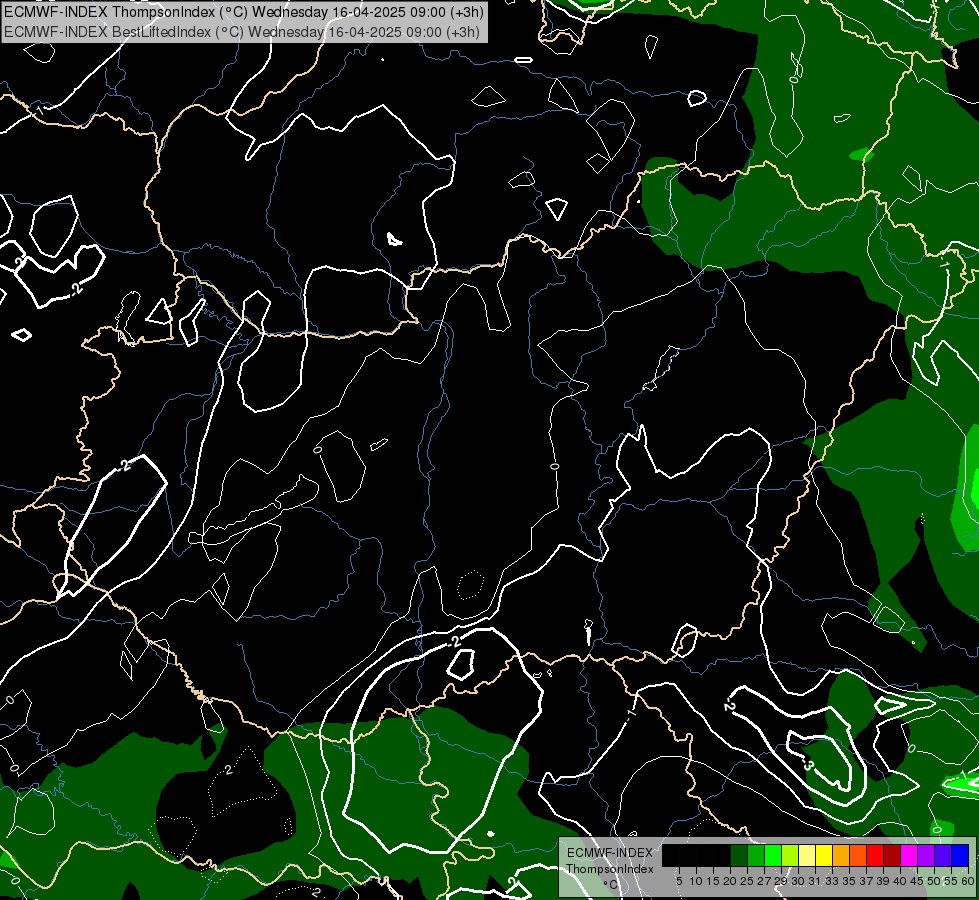This screenshot has height=900, width=979.
Task: Click the yellow-green legend swatch (29-30)
Action: coord(790,855)
